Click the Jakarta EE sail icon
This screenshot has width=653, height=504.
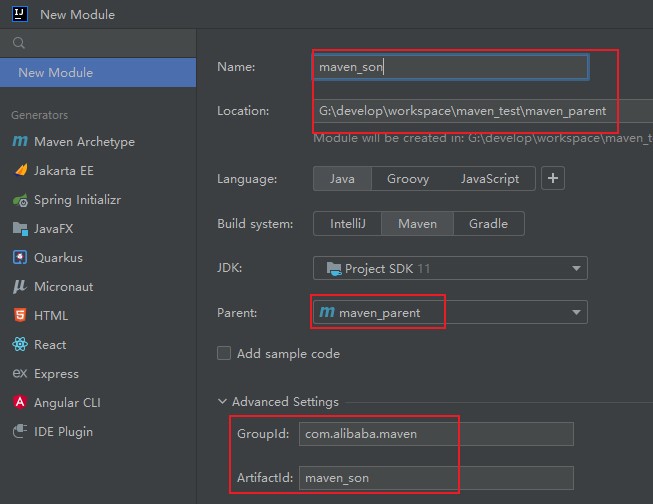[20, 170]
